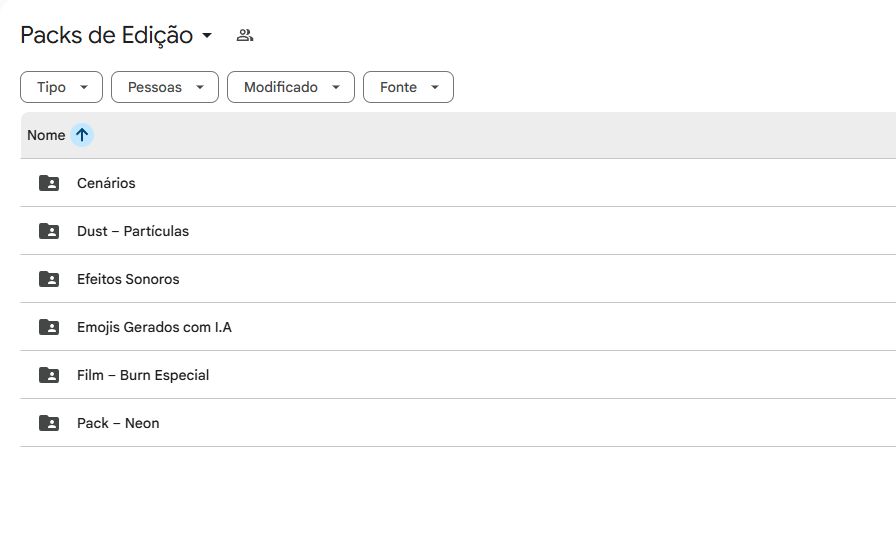Click the folder icon for Film – Burn Especial
The width and height of the screenshot is (896, 541).
(49, 375)
